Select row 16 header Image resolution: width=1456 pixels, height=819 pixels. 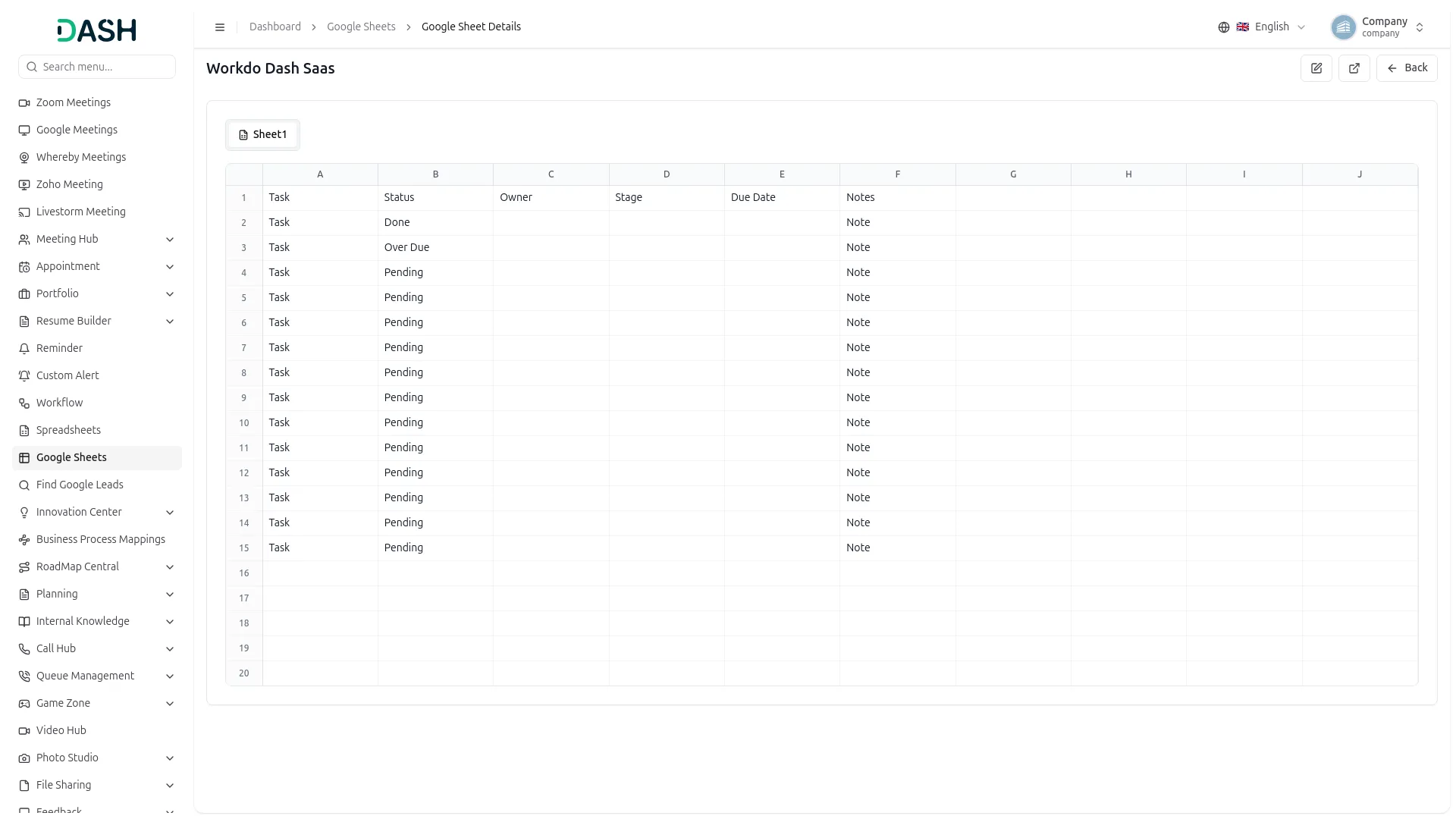tap(244, 573)
